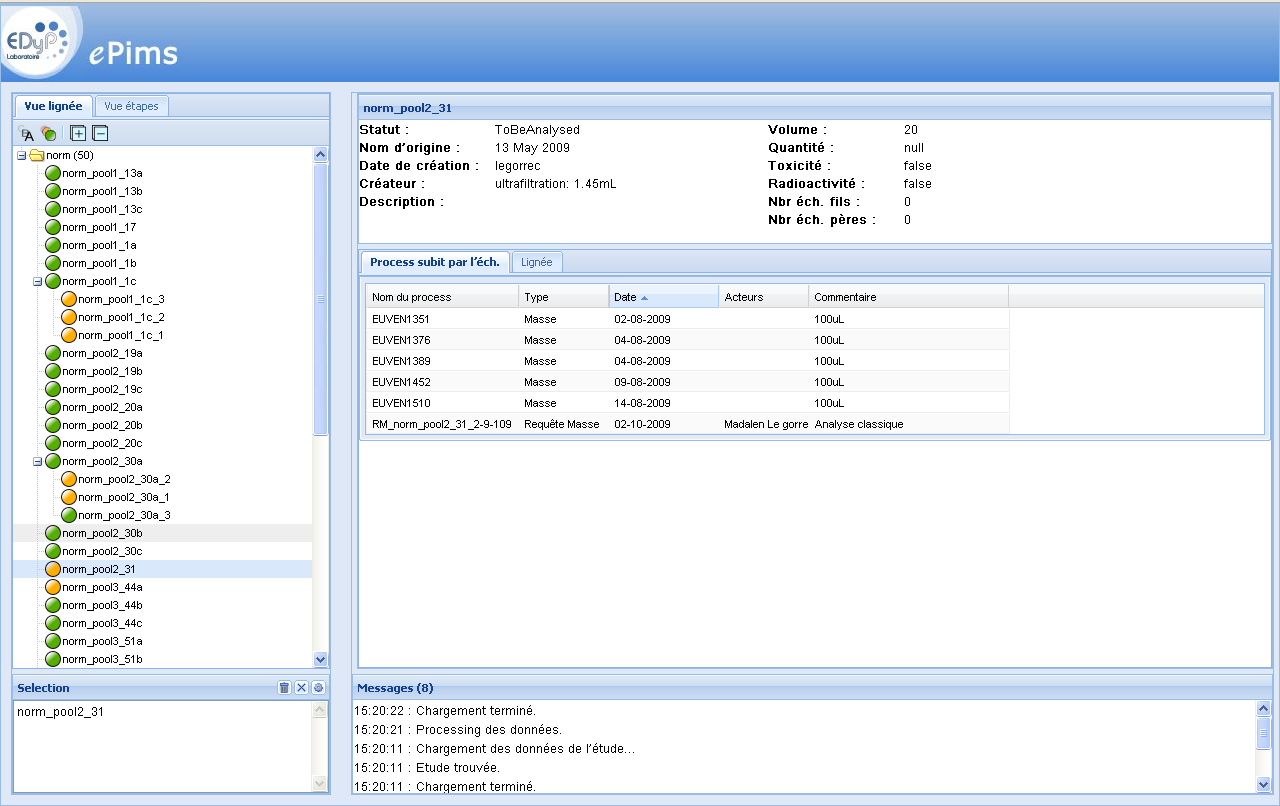Select the name filter tool icon
This screenshot has height=806, width=1280.
27,133
